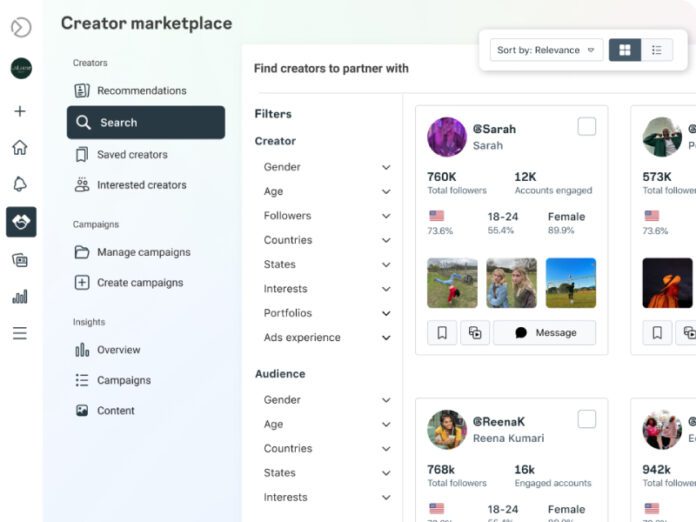Open notifications bell icon

(x=20, y=184)
